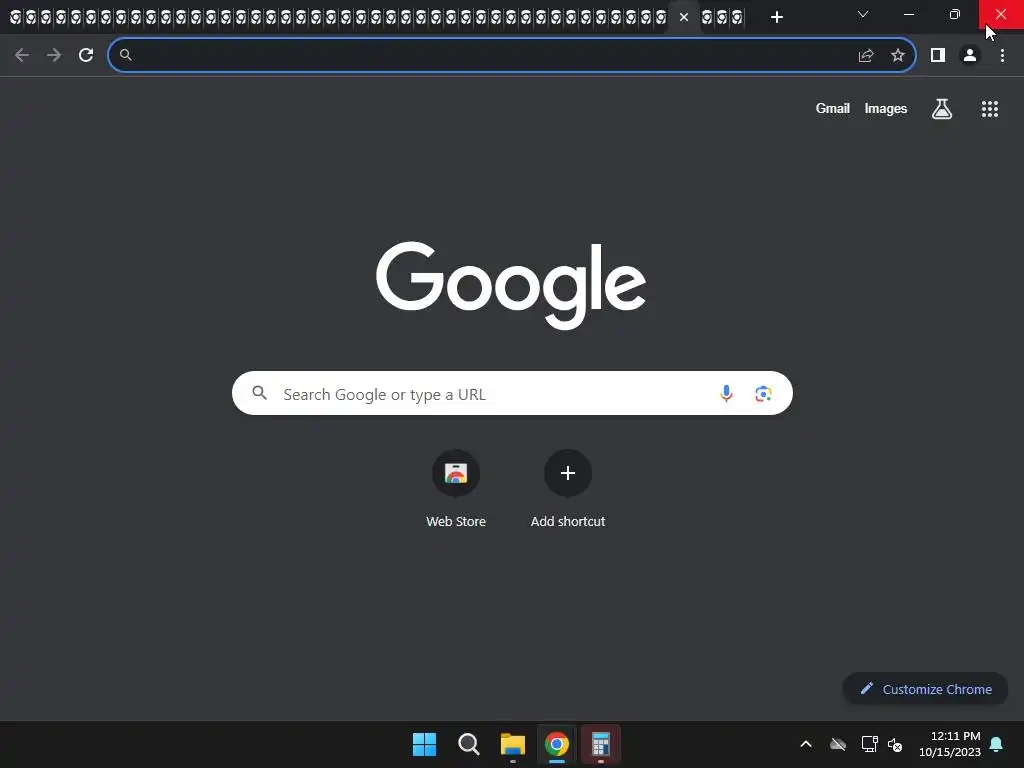Viewport: 1024px width, 768px height.
Task: Click Customize Chrome button
Action: point(925,689)
